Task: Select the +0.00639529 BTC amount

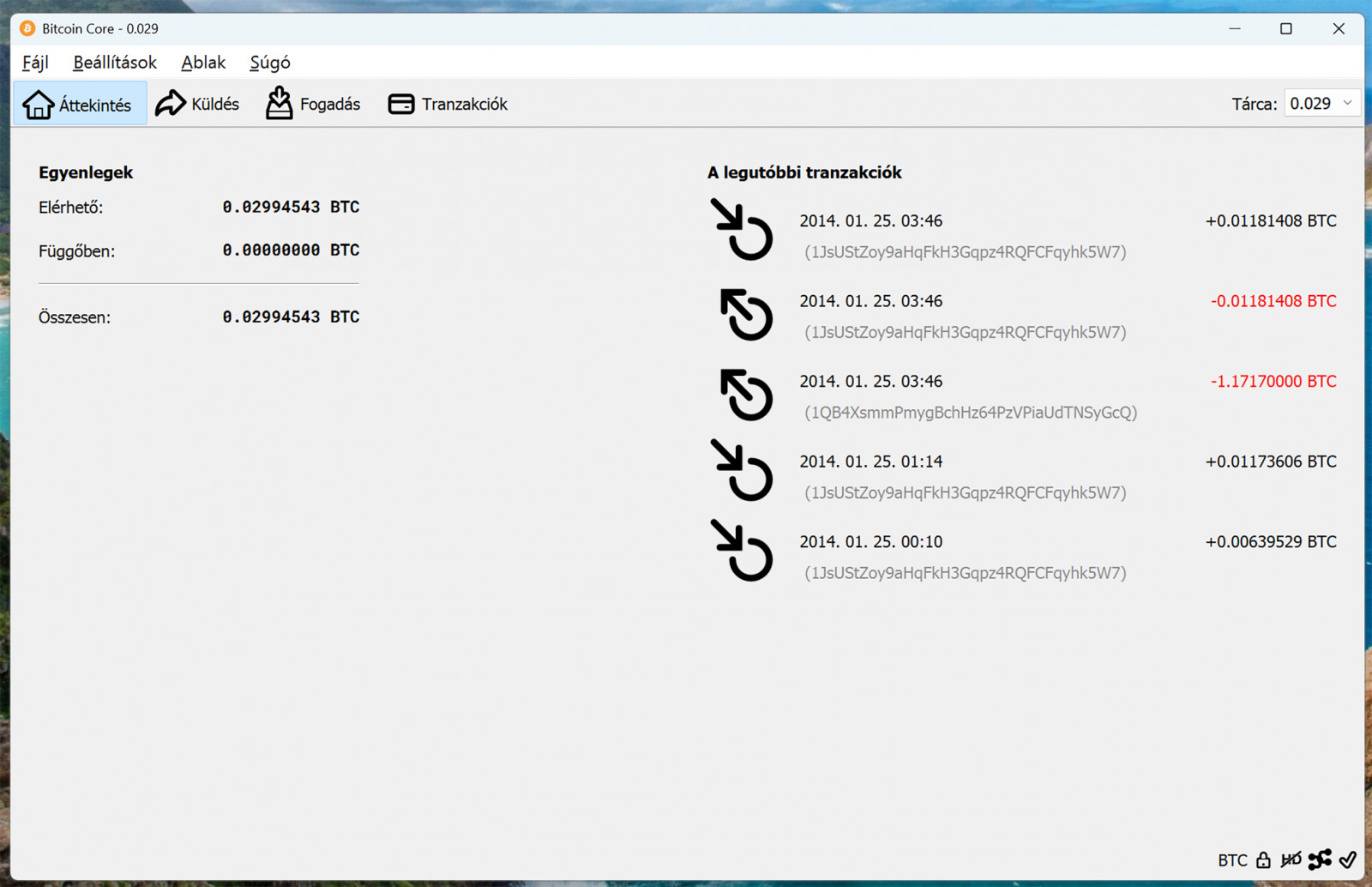Action: [1271, 541]
